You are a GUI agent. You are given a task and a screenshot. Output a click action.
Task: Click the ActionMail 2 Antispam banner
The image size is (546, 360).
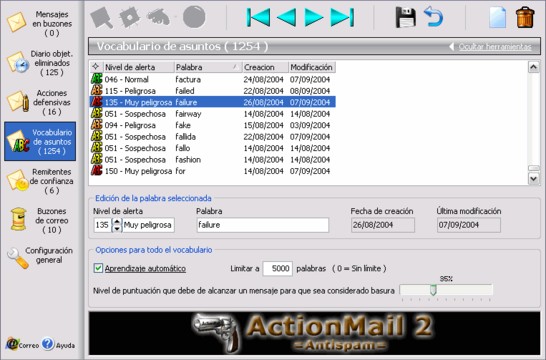(x=314, y=333)
